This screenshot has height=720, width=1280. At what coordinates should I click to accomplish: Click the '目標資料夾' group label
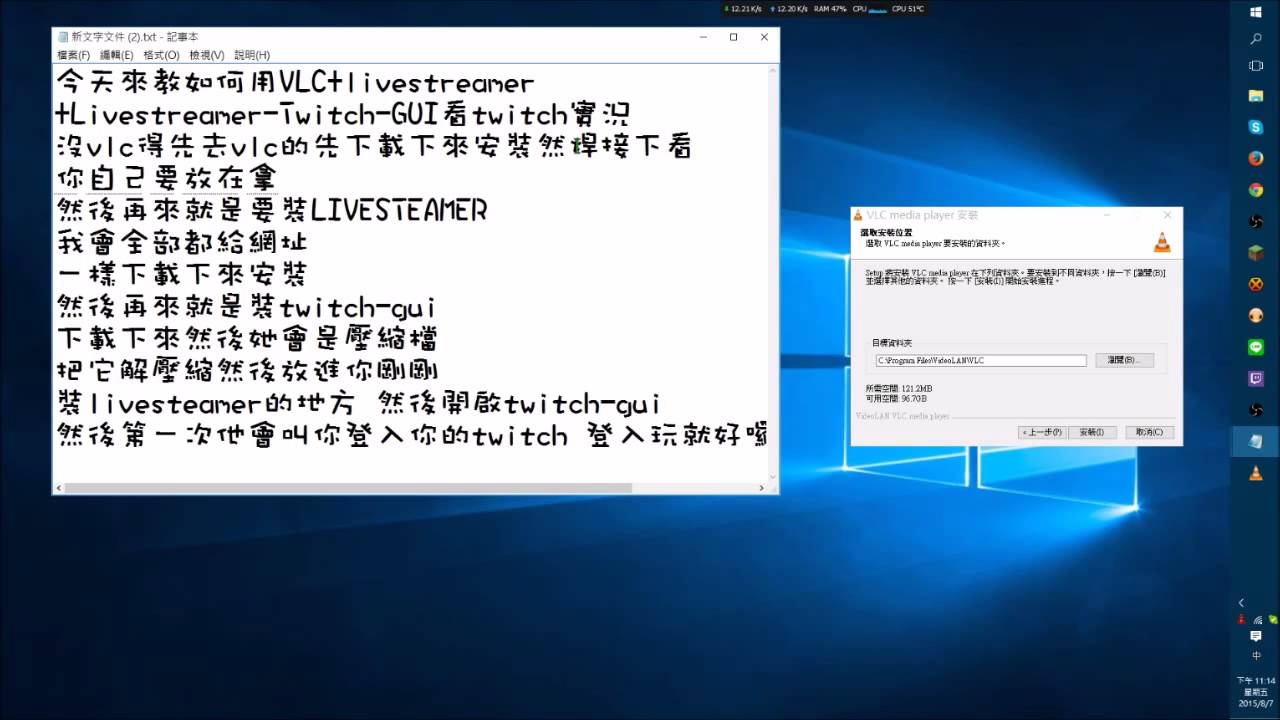click(x=892, y=343)
